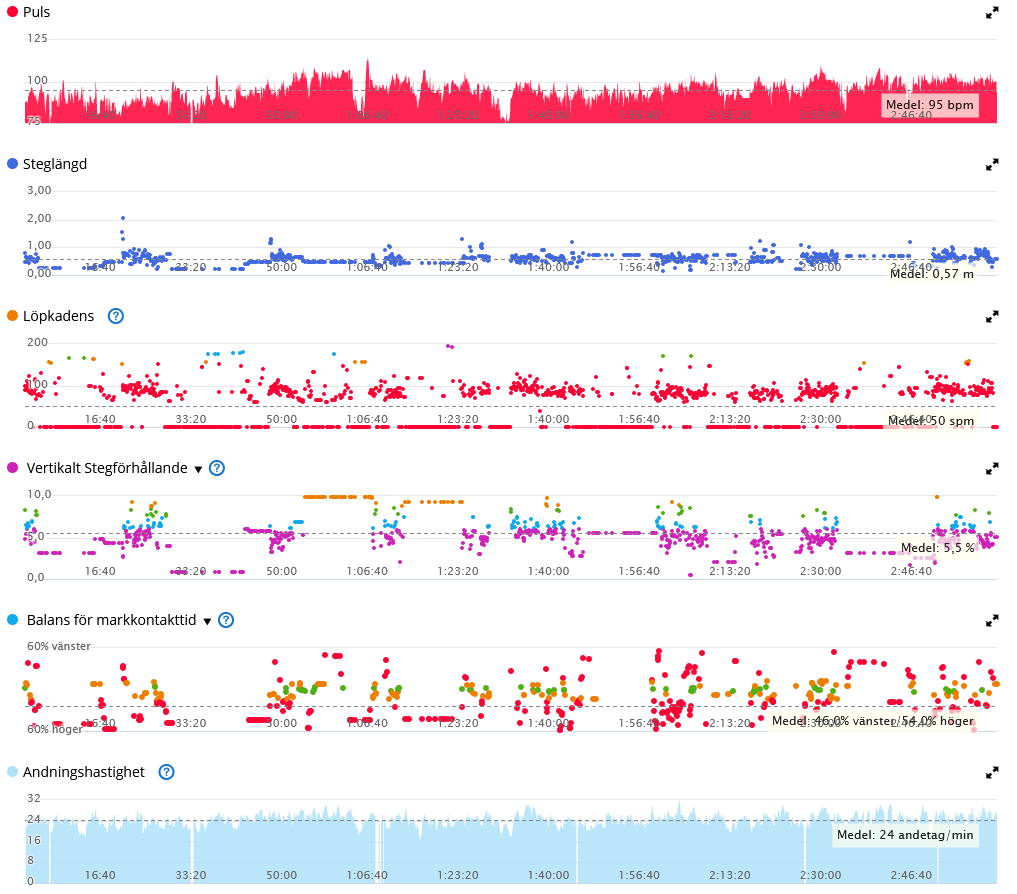Open help for Balans för markkontakttid
Viewport: 1017px width, 894px height.
pos(226,620)
